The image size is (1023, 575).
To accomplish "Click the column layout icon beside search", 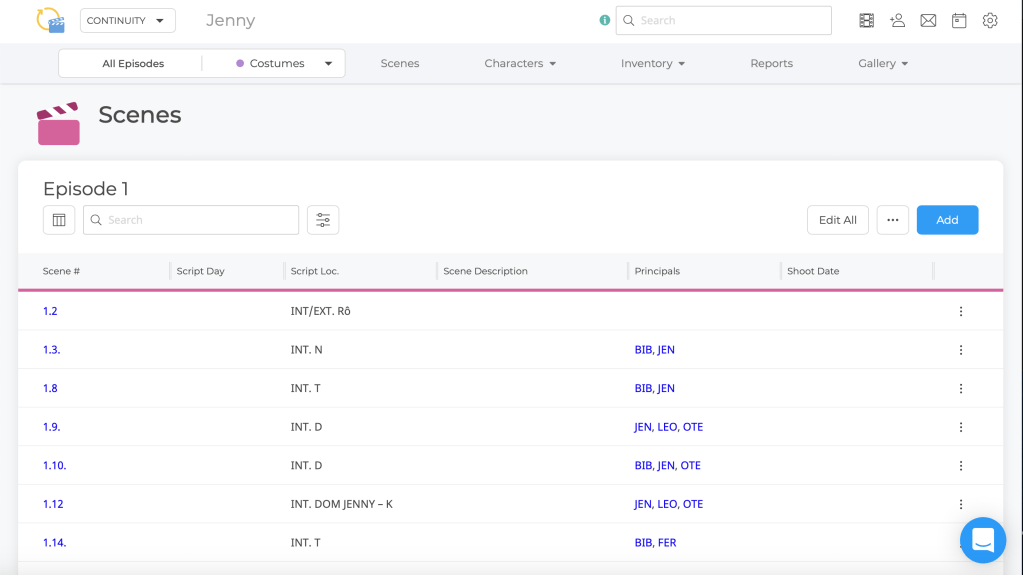I will (59, 220).
